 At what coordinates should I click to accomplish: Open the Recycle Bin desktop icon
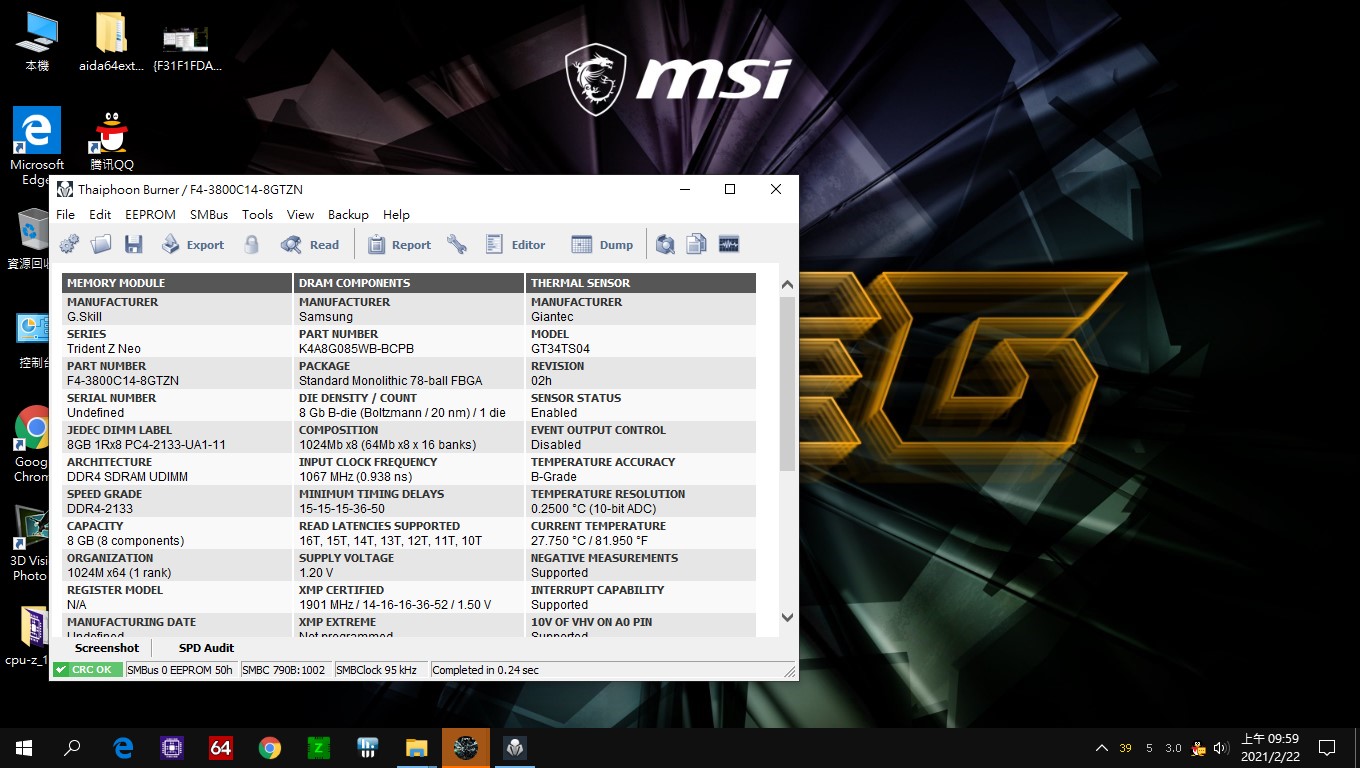click(33, 240)
